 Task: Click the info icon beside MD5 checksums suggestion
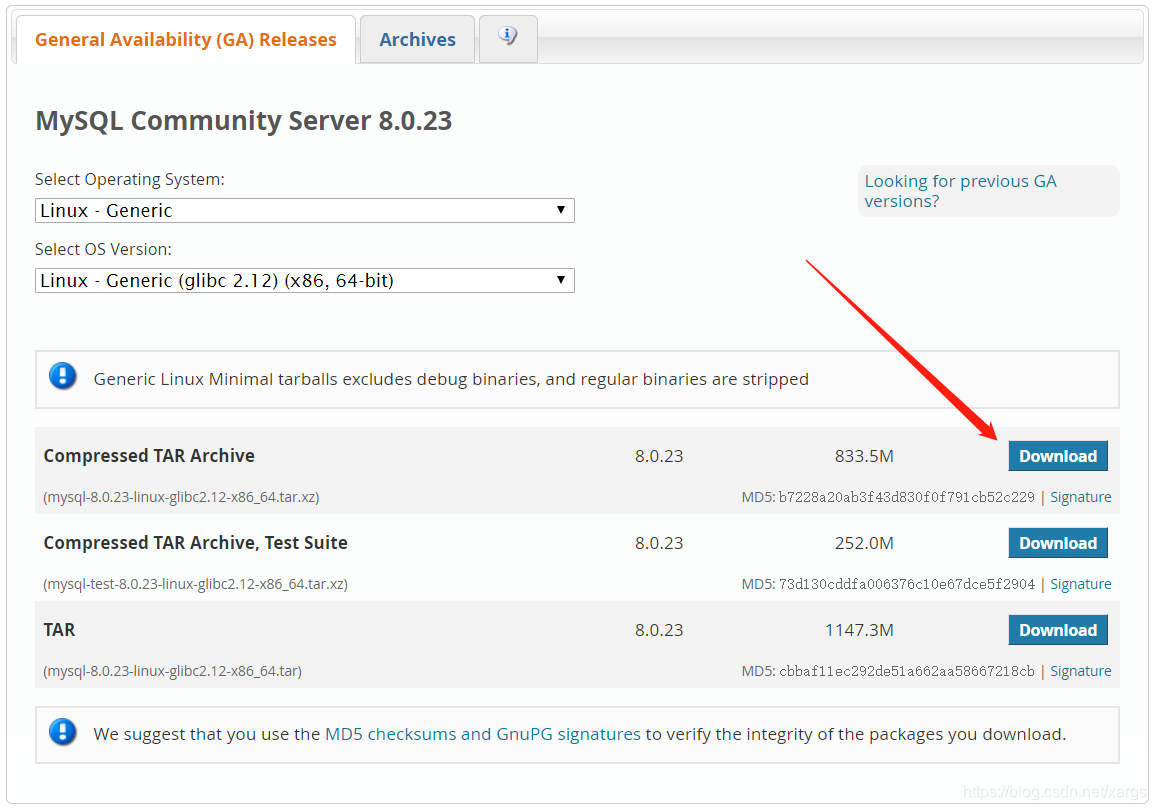[63, 732]
